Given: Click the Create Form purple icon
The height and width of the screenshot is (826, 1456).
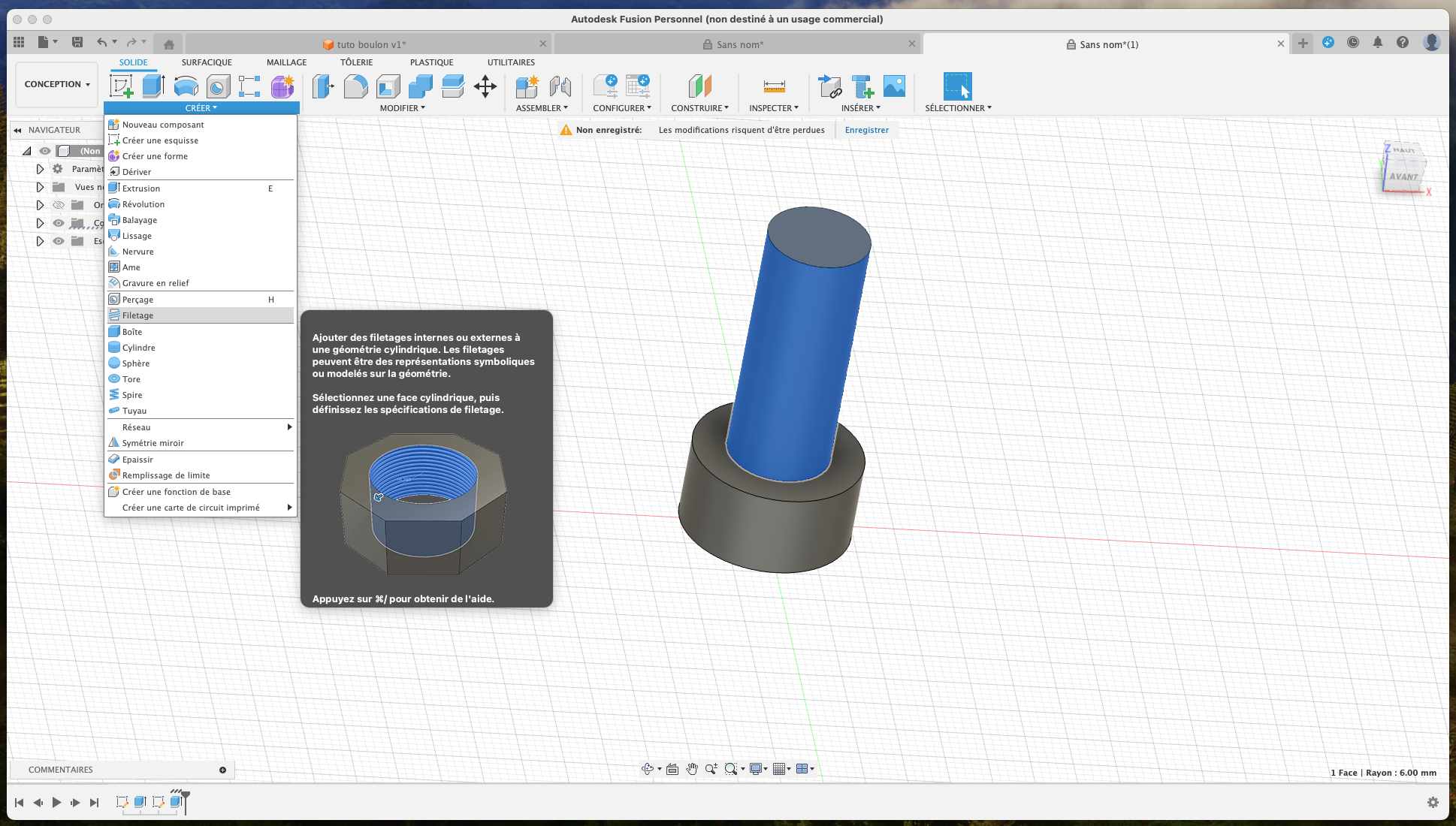Looking at the screenshot, I should point(282,86).
